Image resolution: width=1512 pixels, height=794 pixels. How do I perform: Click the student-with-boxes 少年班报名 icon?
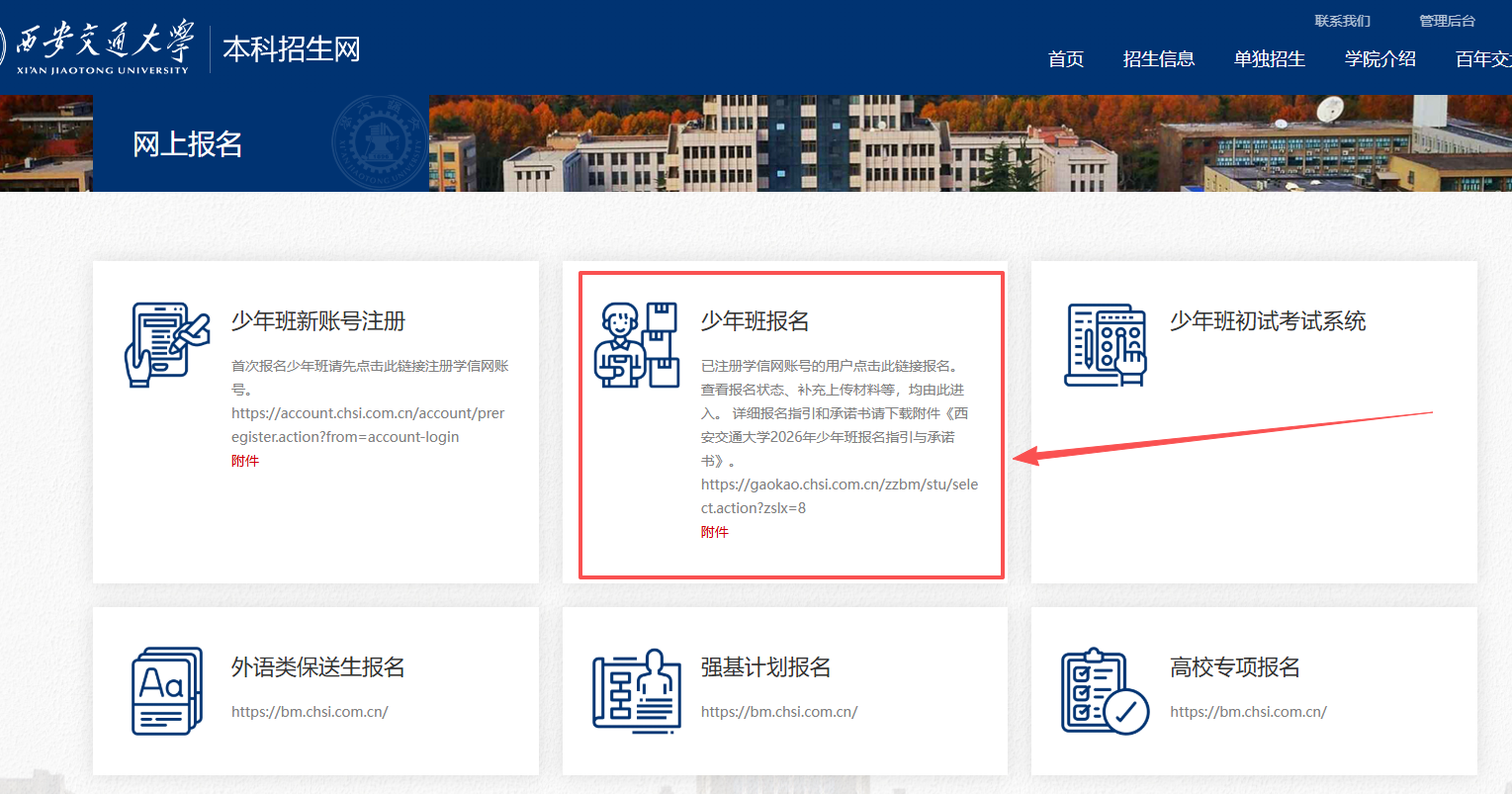(637, 344)
